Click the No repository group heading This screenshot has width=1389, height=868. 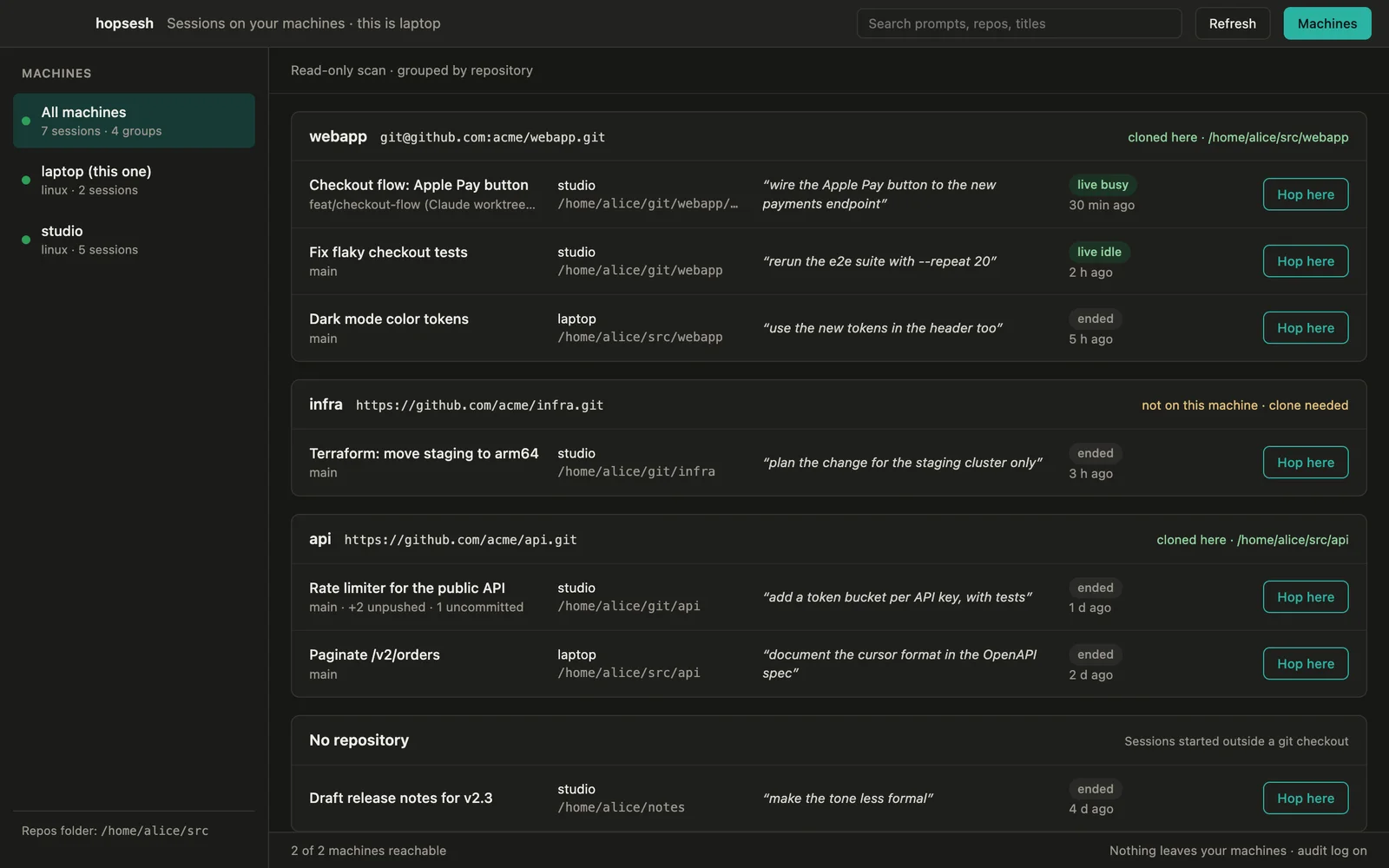tap(359, 740)
